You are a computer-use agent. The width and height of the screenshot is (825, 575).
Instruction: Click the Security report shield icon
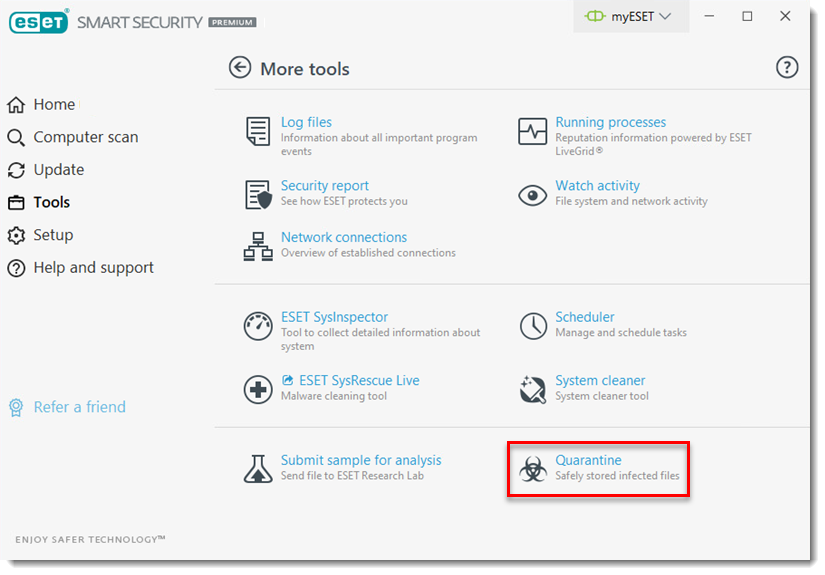258,195
